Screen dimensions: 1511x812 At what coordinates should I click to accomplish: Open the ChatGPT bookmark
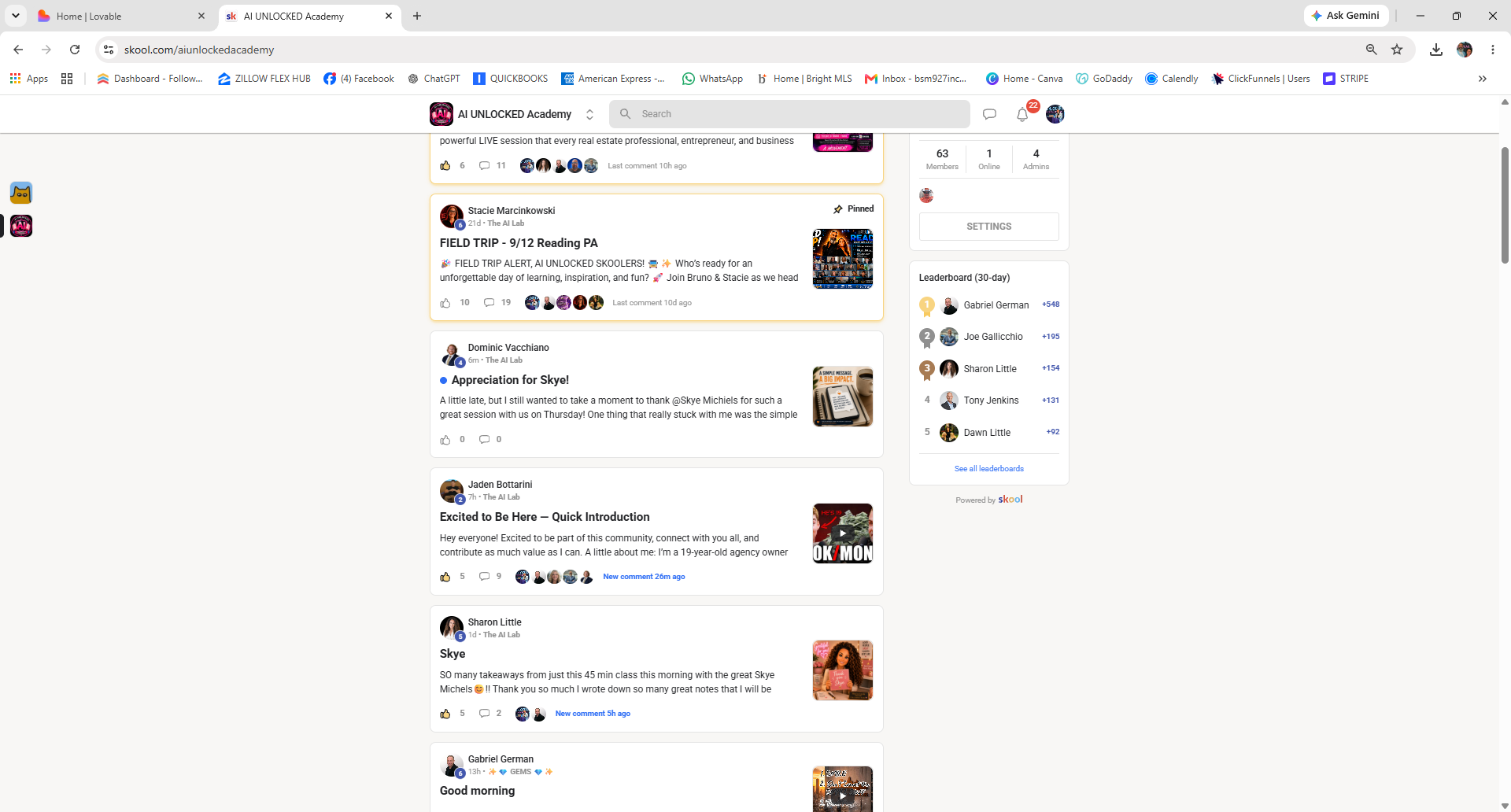434,79
